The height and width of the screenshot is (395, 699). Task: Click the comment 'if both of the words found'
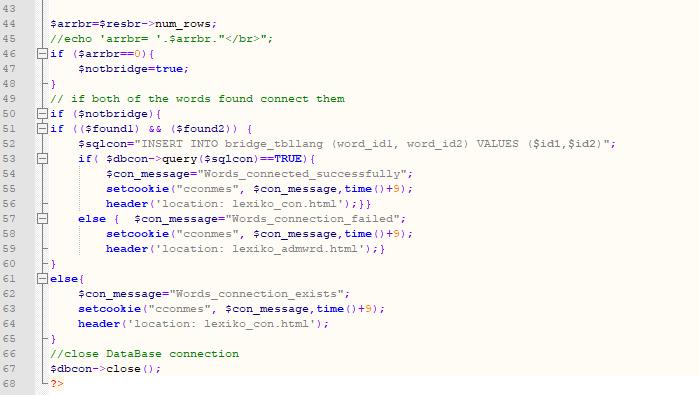197,99
